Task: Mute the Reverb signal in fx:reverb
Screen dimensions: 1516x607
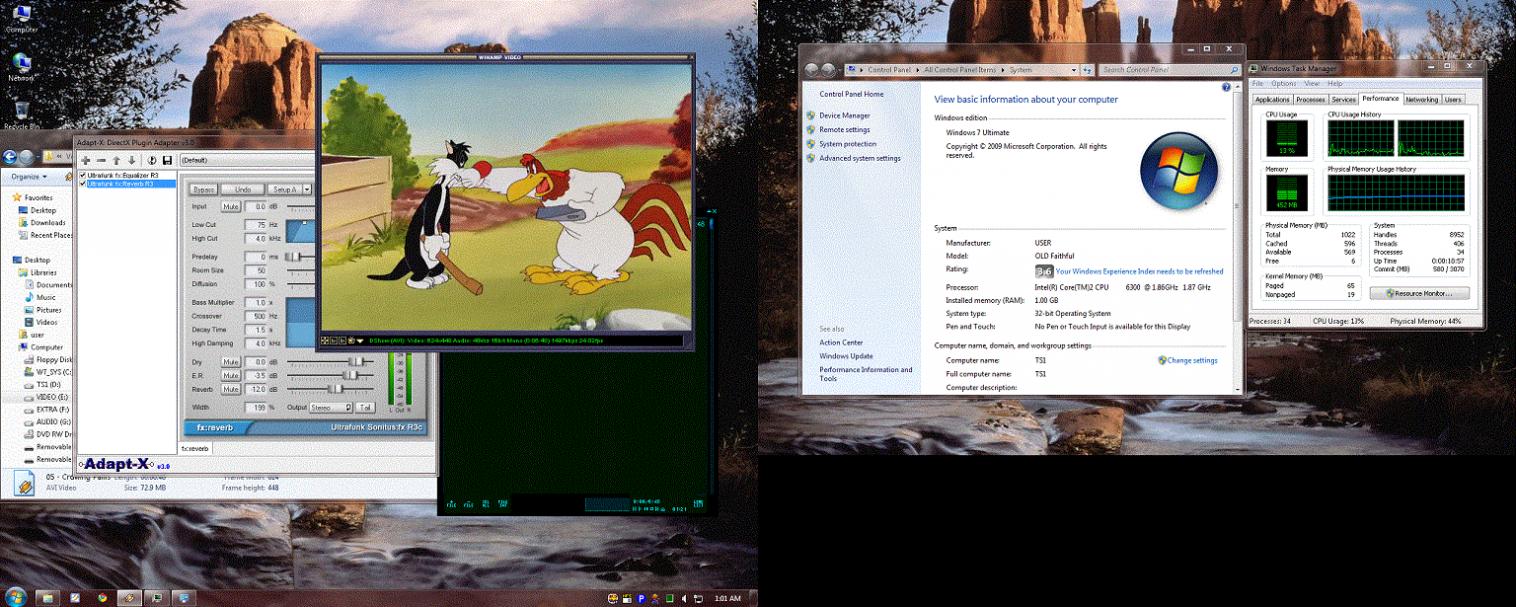Action: click(x=231, y=389)
